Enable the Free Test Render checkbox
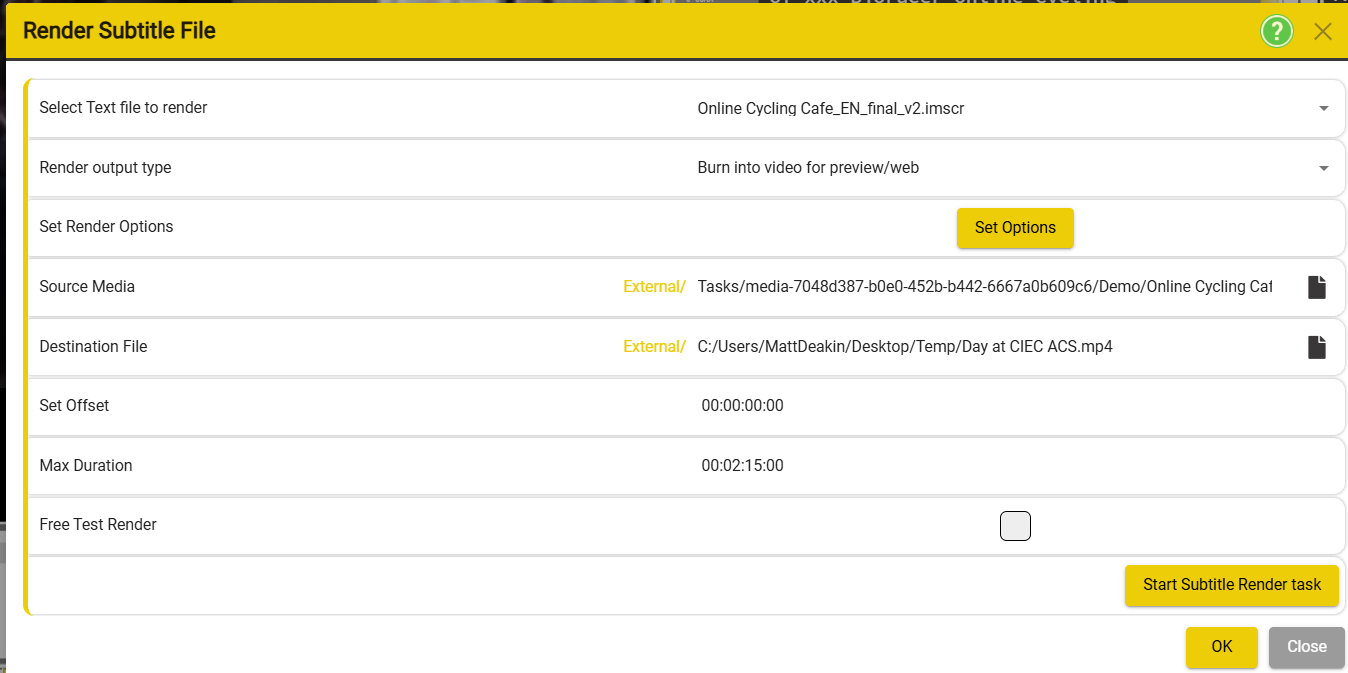This screenshot has height=673, width=1348. pyautogui.click(x=1015, y=525)
